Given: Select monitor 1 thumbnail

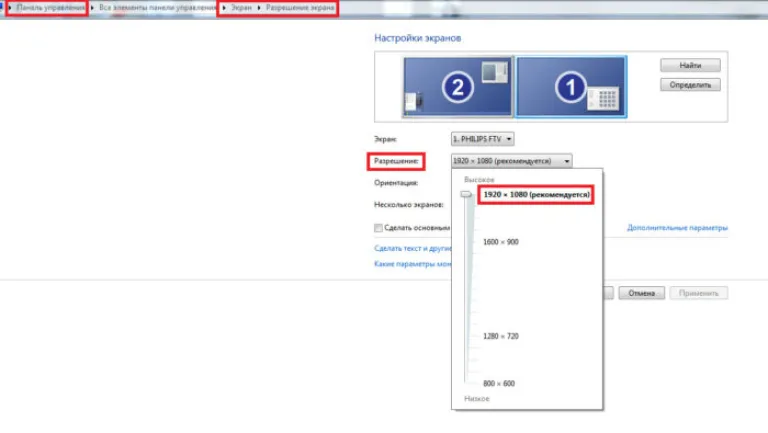Looking at the screenshot, I should point(571,87).
